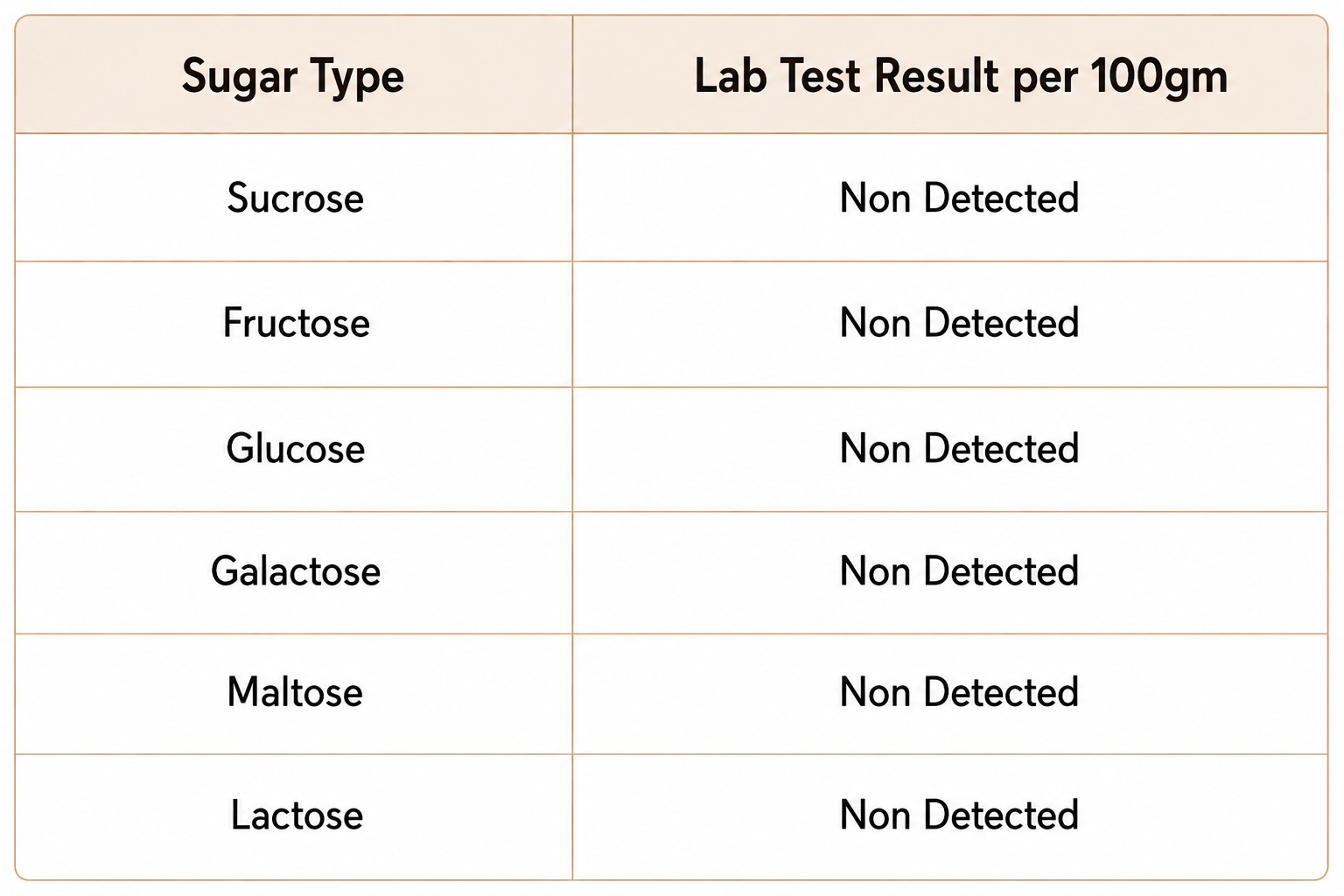Click Non Detected result for Lactose
This screenshot has height=896, width=1344.
(x=959, y=815)
